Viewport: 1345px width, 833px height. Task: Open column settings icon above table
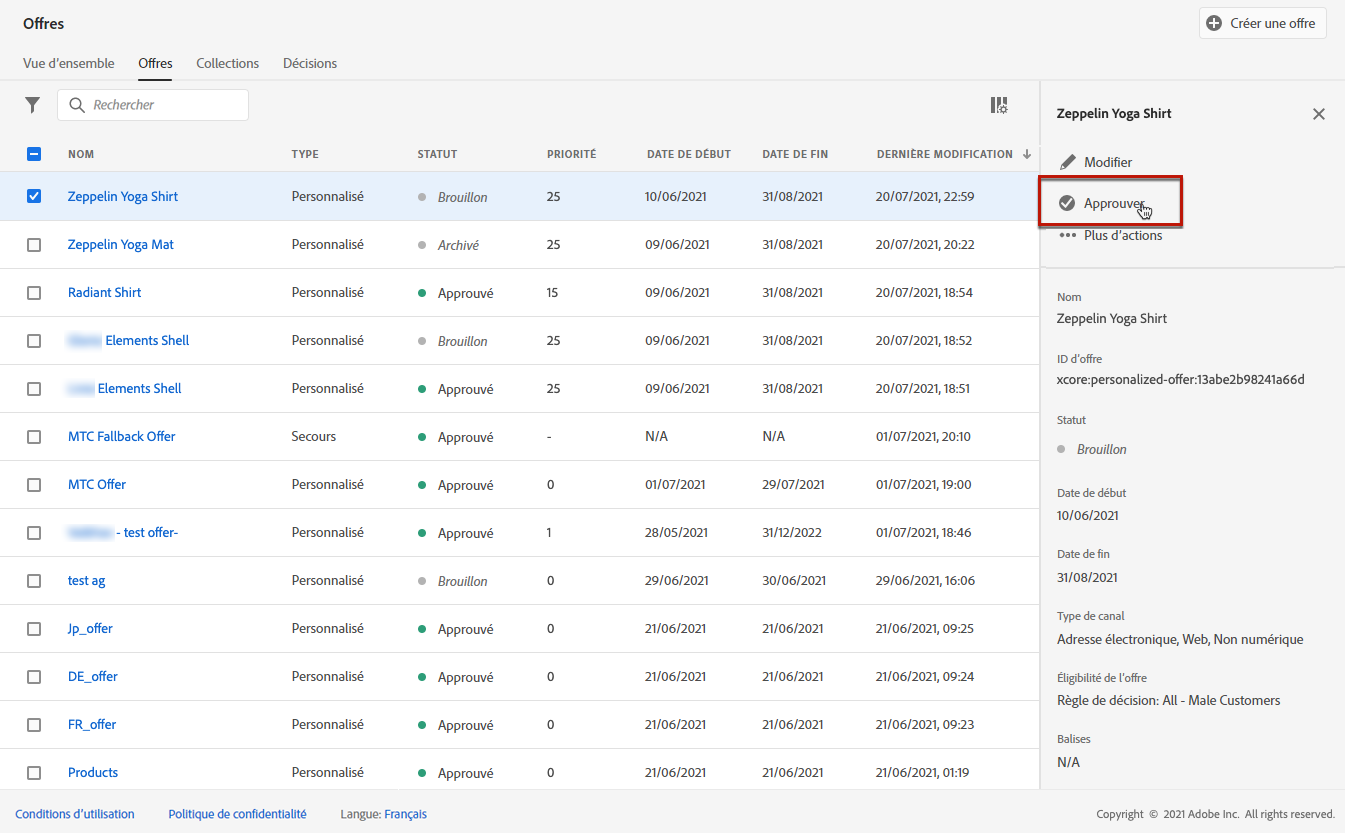[998, 105]
